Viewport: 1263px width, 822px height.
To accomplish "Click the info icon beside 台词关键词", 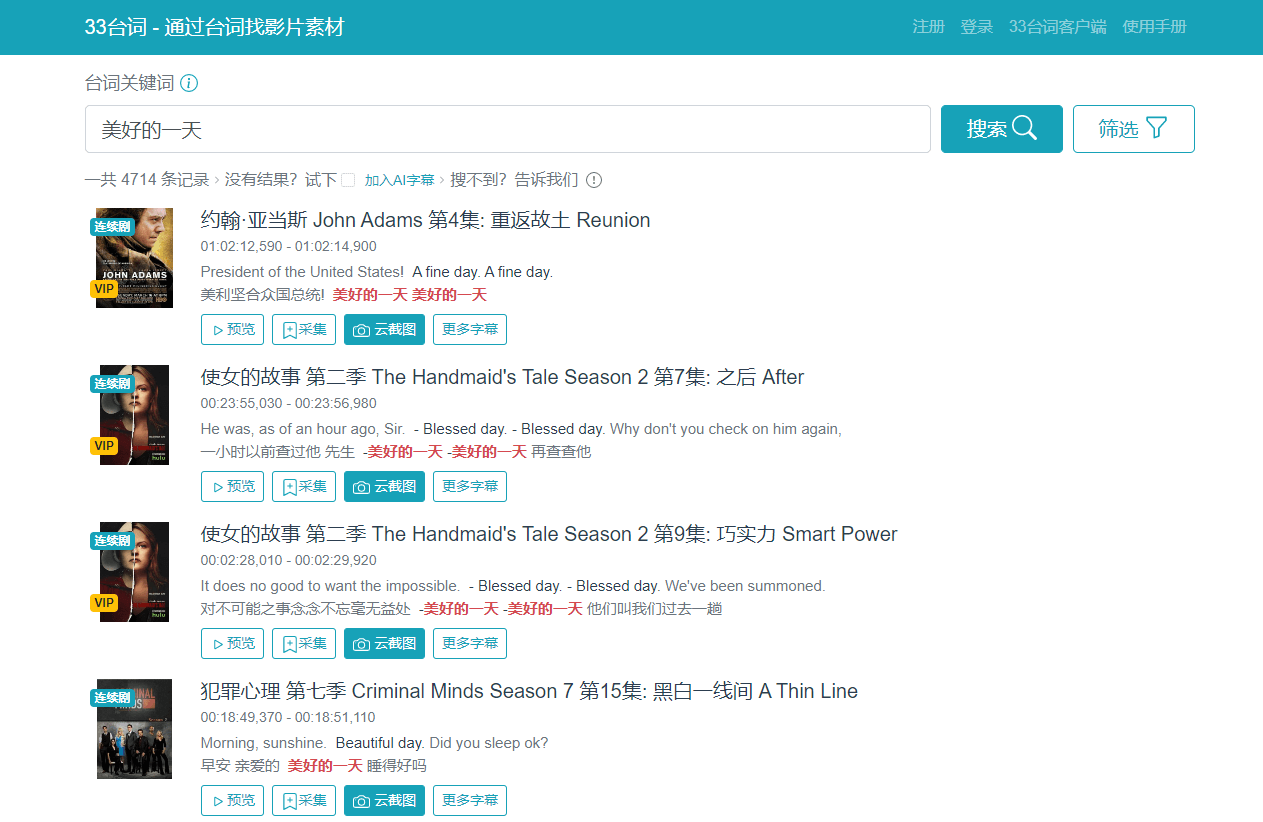I will [189, 83].
